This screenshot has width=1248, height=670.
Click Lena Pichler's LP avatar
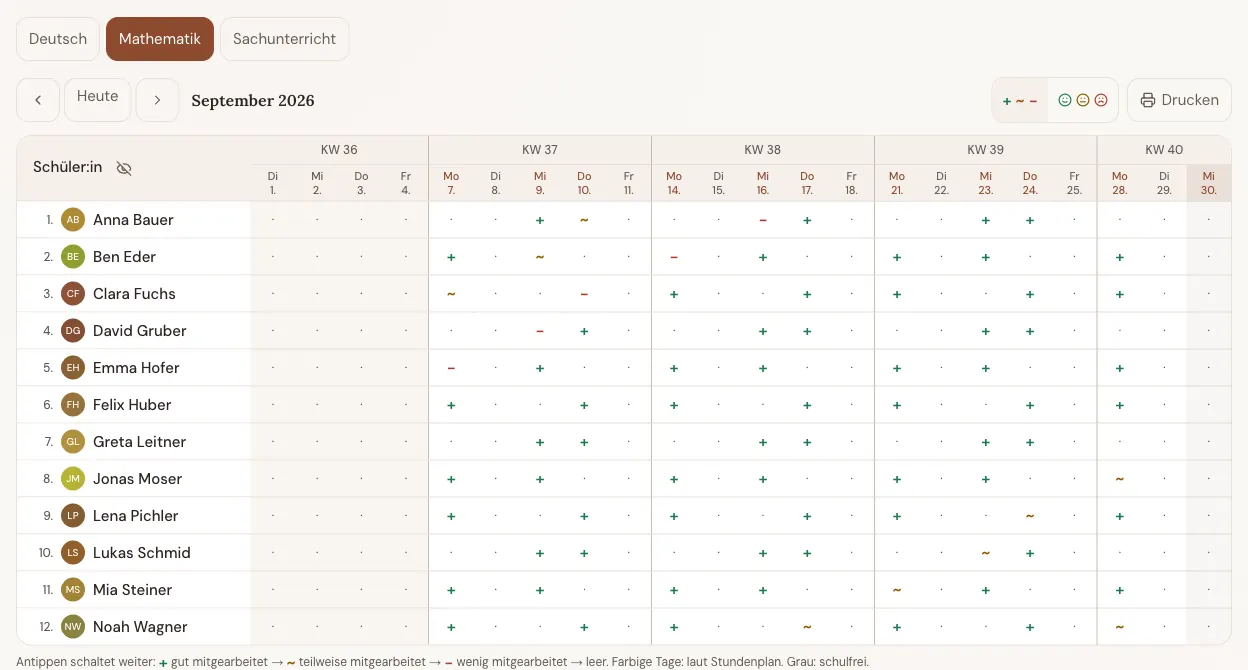pos(72,516)
